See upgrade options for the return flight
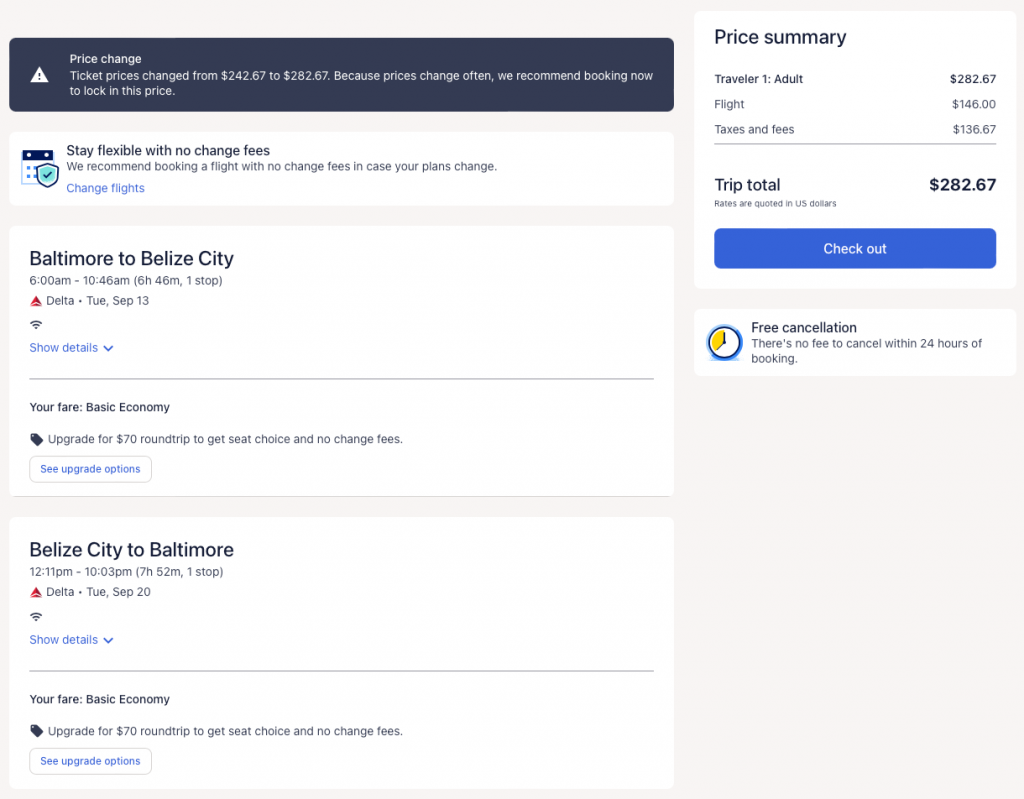This screenshot has height=799, width=1024. tap(90, 761)
